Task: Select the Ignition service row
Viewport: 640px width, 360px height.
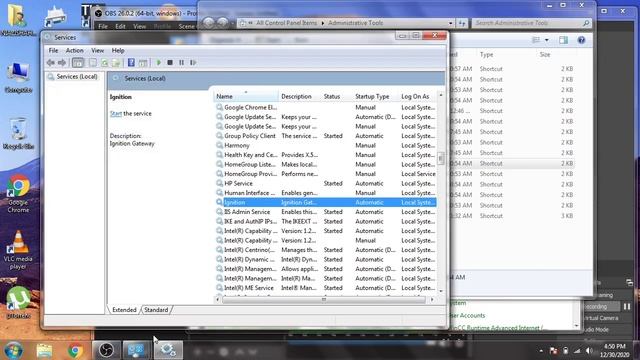Action: pyautogui.click(x=325, y=202)
